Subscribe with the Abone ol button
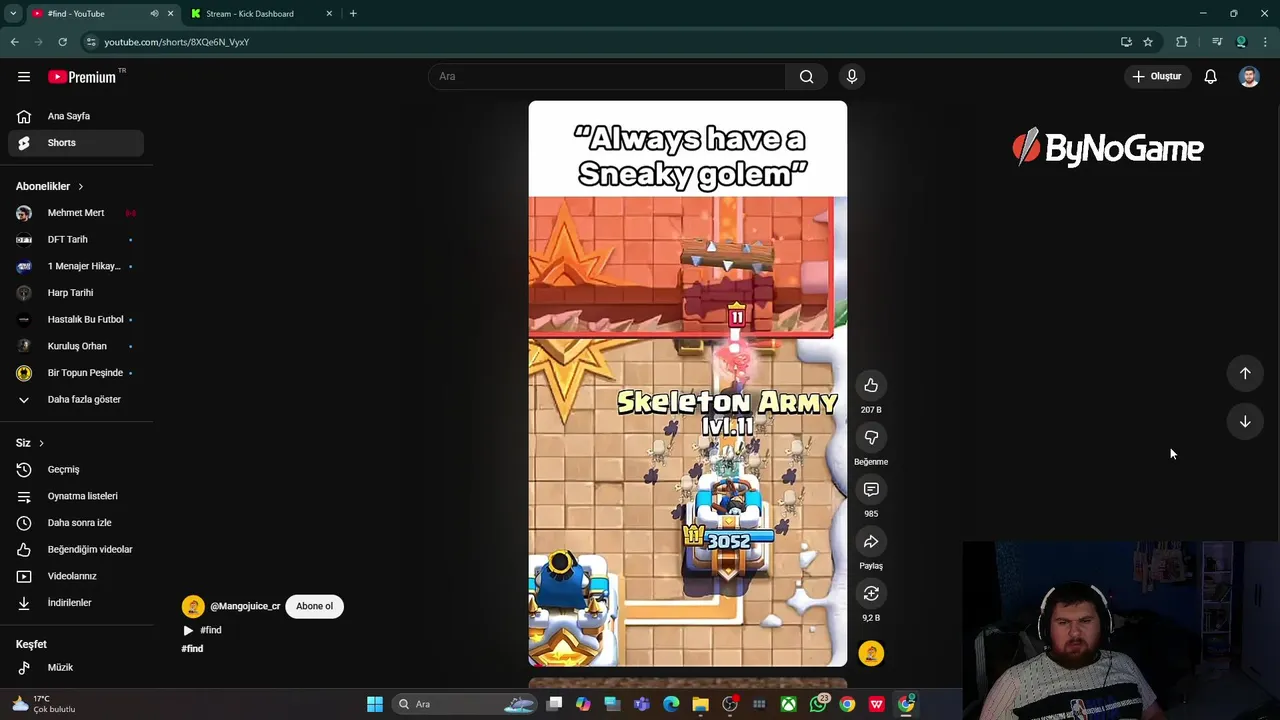1280x720 pixels. coord(314,606)
